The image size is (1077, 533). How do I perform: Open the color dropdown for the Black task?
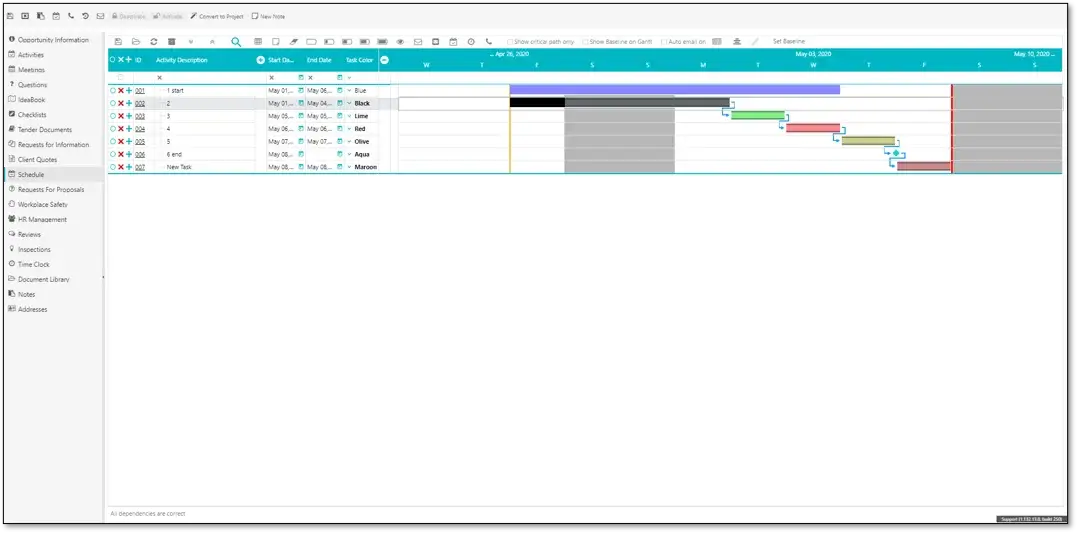pos(349,103)
